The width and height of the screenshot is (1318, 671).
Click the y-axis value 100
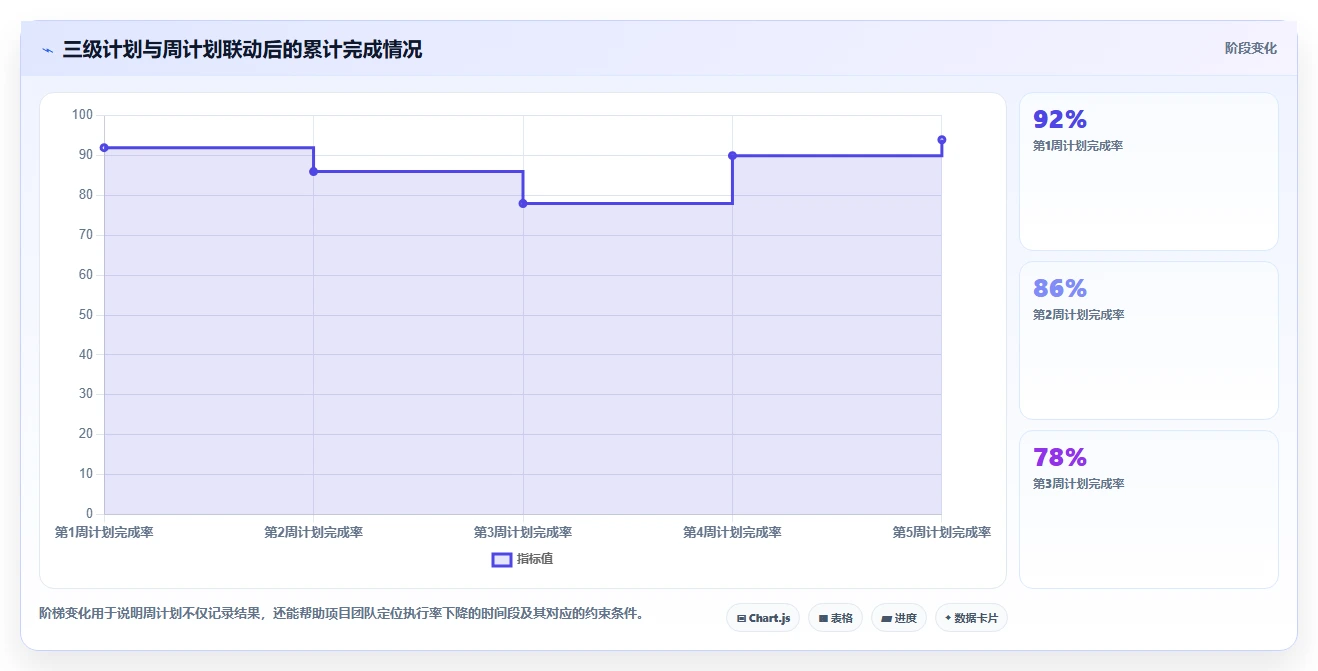click(82, 115)
